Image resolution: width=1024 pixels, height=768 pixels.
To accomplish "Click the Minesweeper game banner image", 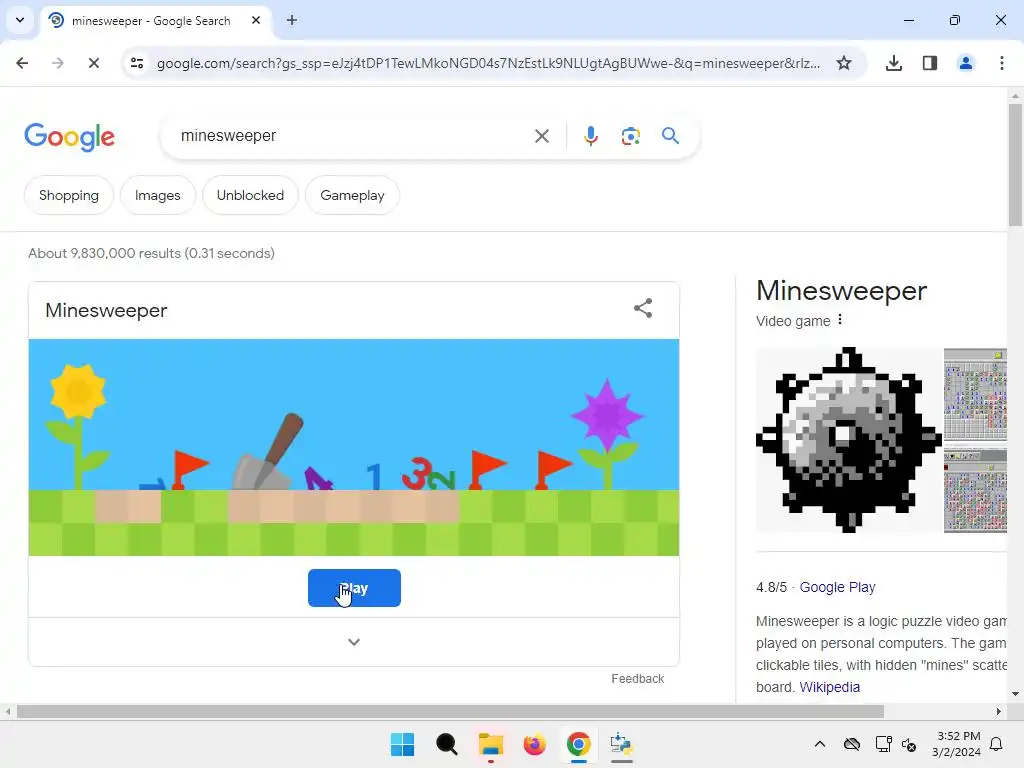I will point(354,447).
